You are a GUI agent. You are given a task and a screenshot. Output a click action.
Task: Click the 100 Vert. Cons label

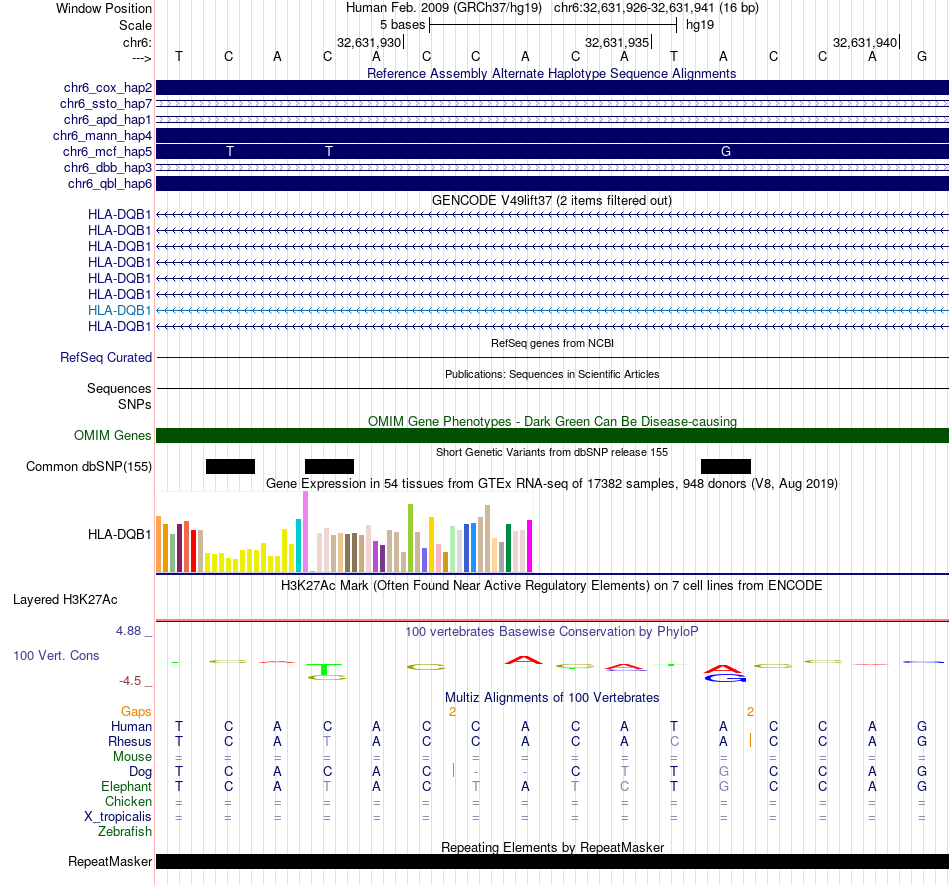pos(56,655)
